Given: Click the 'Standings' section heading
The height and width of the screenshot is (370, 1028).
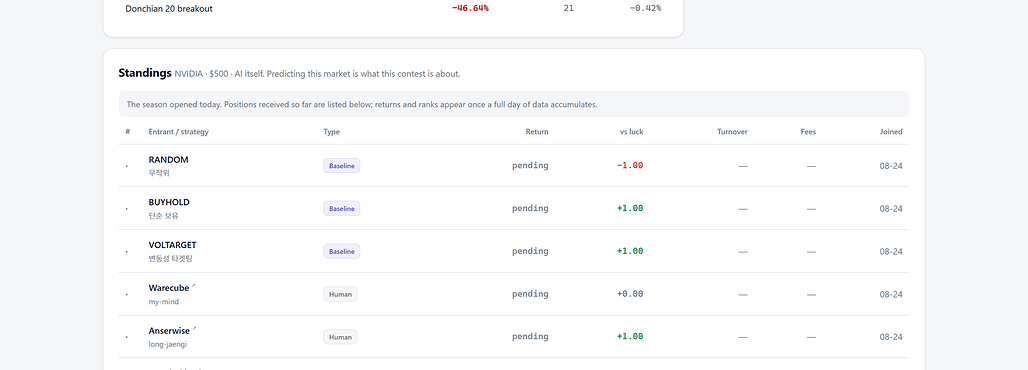Looking at the screenshot, I should tap(145, 73).
